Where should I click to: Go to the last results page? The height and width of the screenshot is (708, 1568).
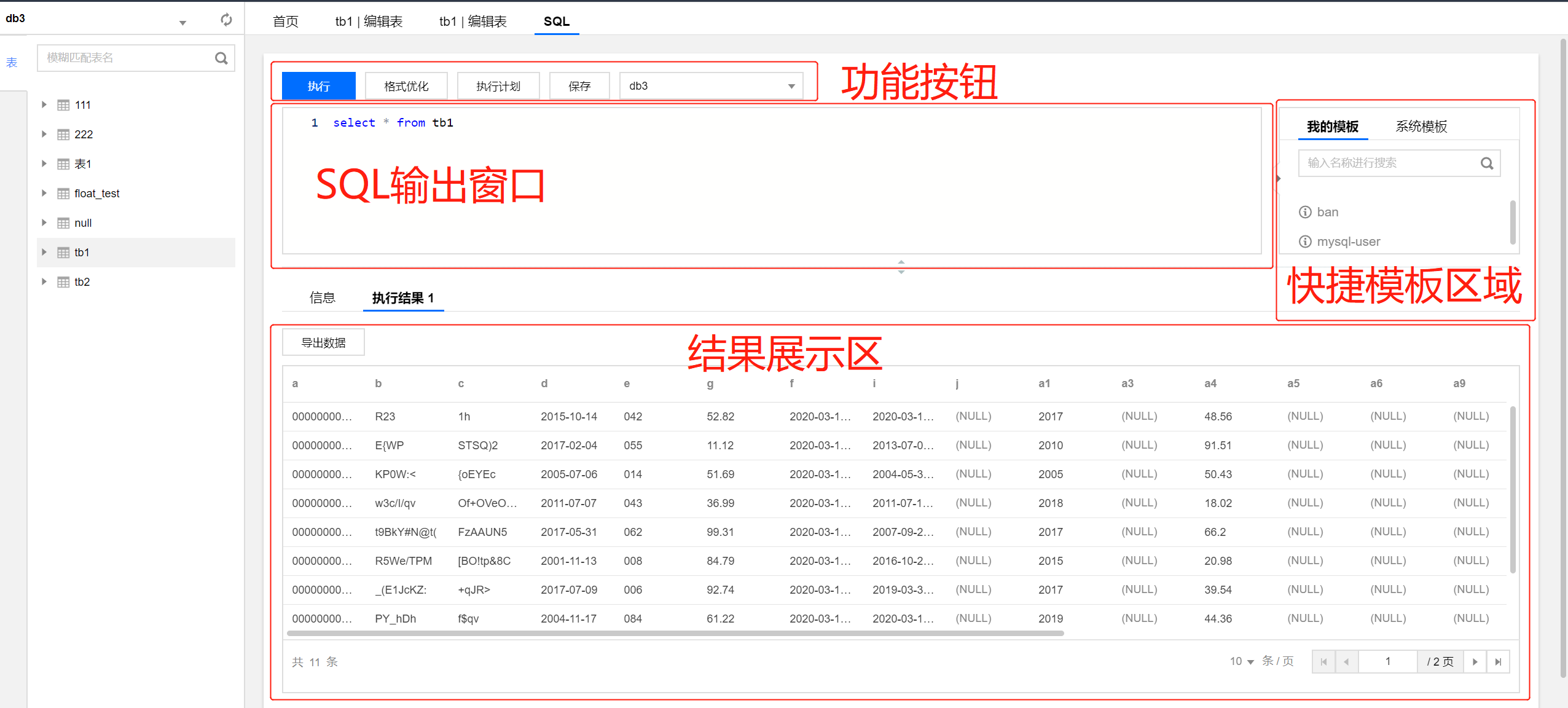pos(1498,662)
